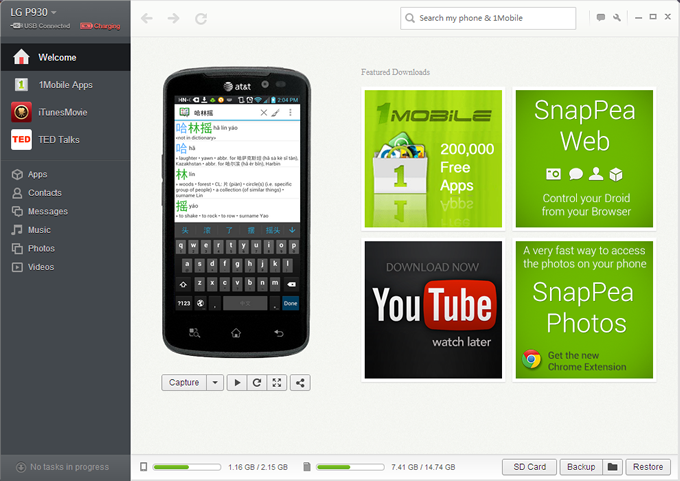The width and height of the screenshot is (680, 481).
Task: Share the phone screenshot
Action: coord(300,383)
